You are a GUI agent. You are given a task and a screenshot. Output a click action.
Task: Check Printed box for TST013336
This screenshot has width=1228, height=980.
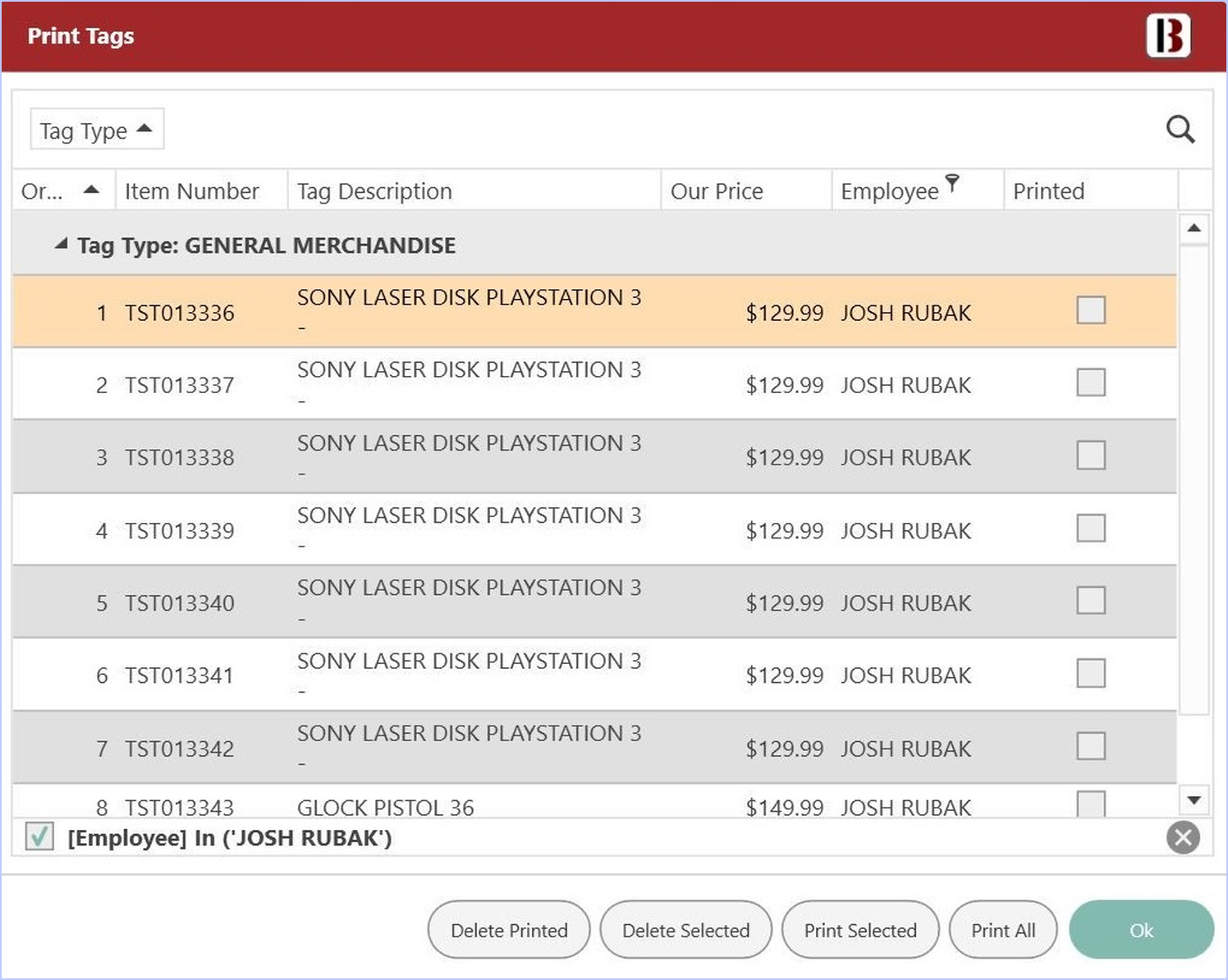1091,310
